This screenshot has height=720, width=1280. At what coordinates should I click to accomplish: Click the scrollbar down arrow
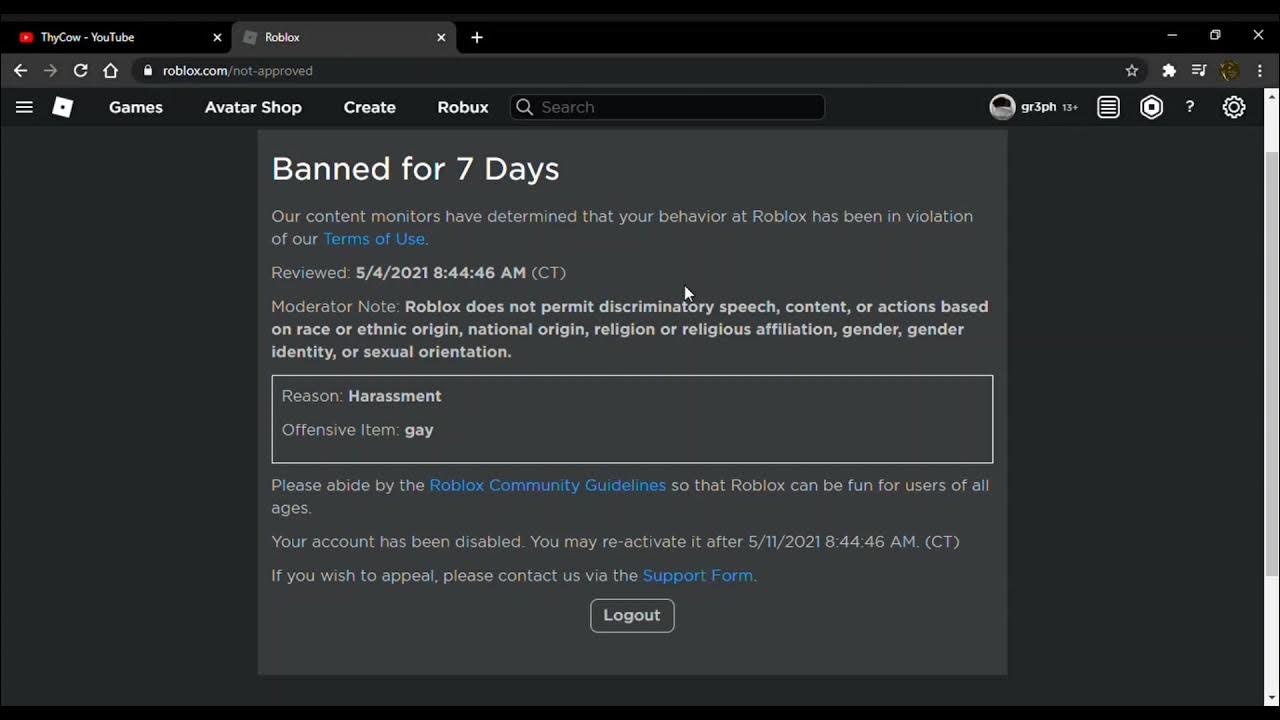(x=1272, y=697)
